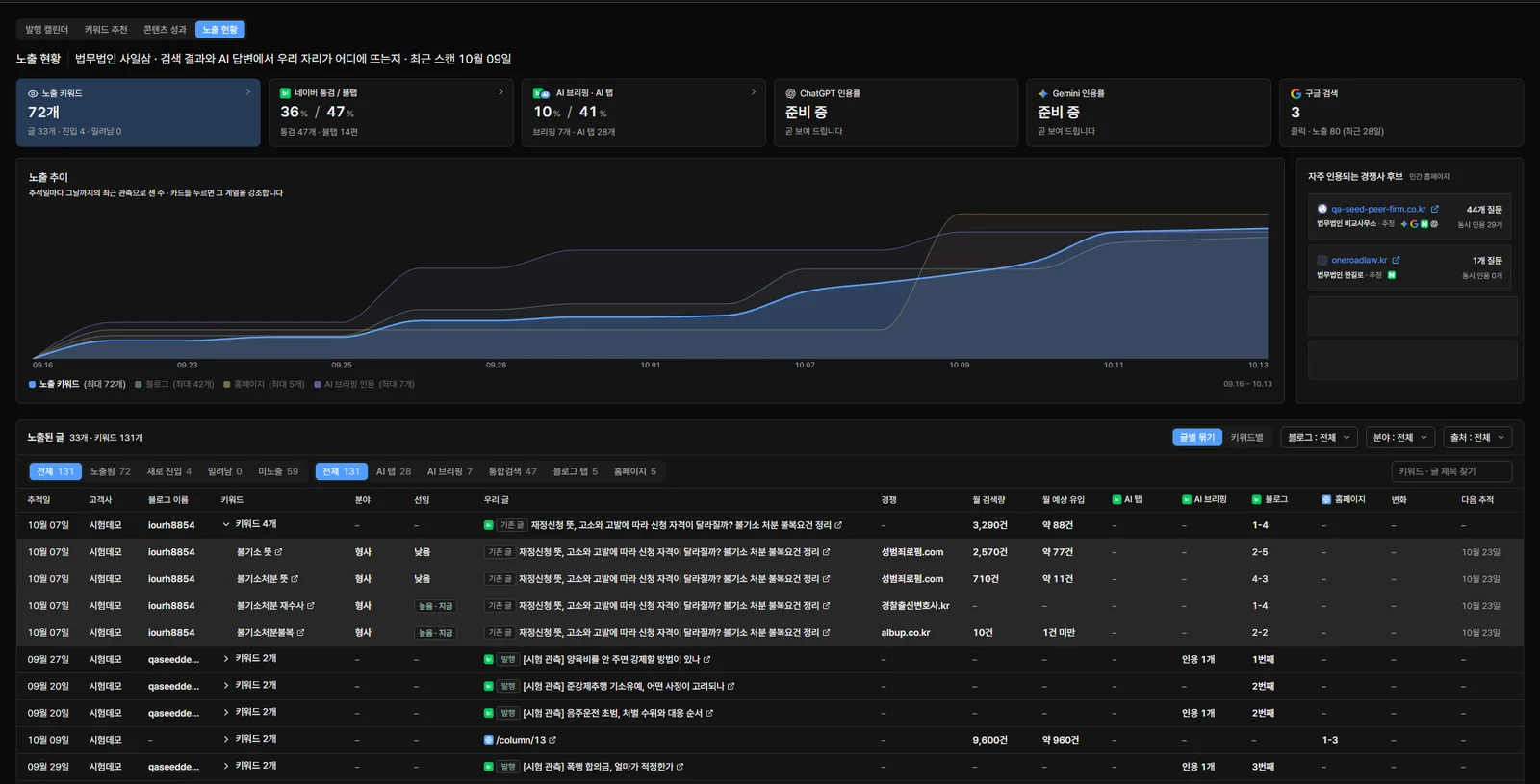Click the eye icon on 노출 키워드 card
Viewport: 1540px width, 784px height.
[x=33, y=93]
